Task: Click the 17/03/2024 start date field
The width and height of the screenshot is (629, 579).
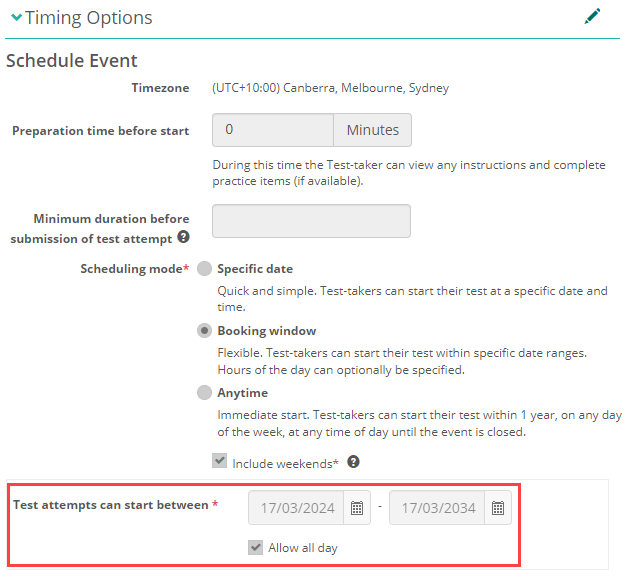Action: pos(296,508)
